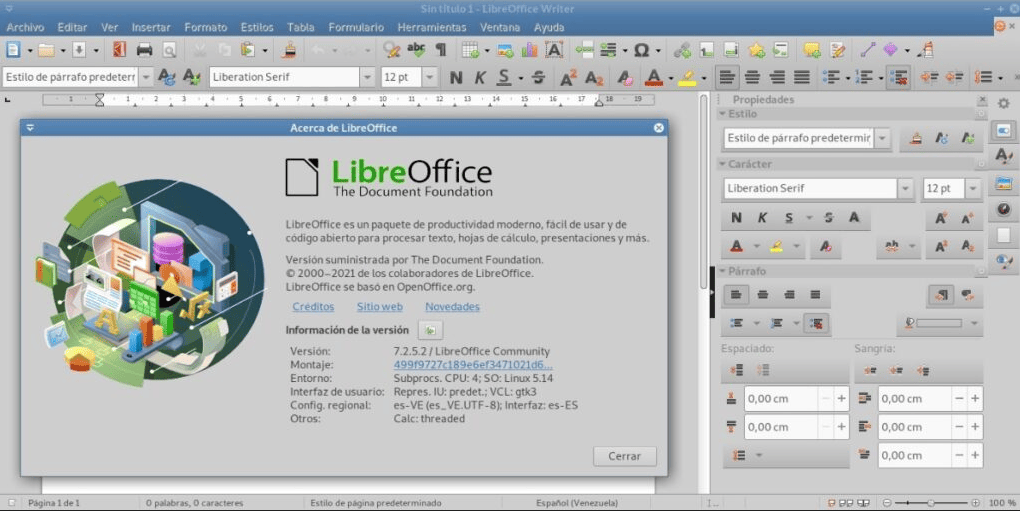The width and height of the screenshot is (1020, 511).
Task: Collapse the Párrafo section in the sidebar
Action: pyautogui.click(x=723, y=271)
